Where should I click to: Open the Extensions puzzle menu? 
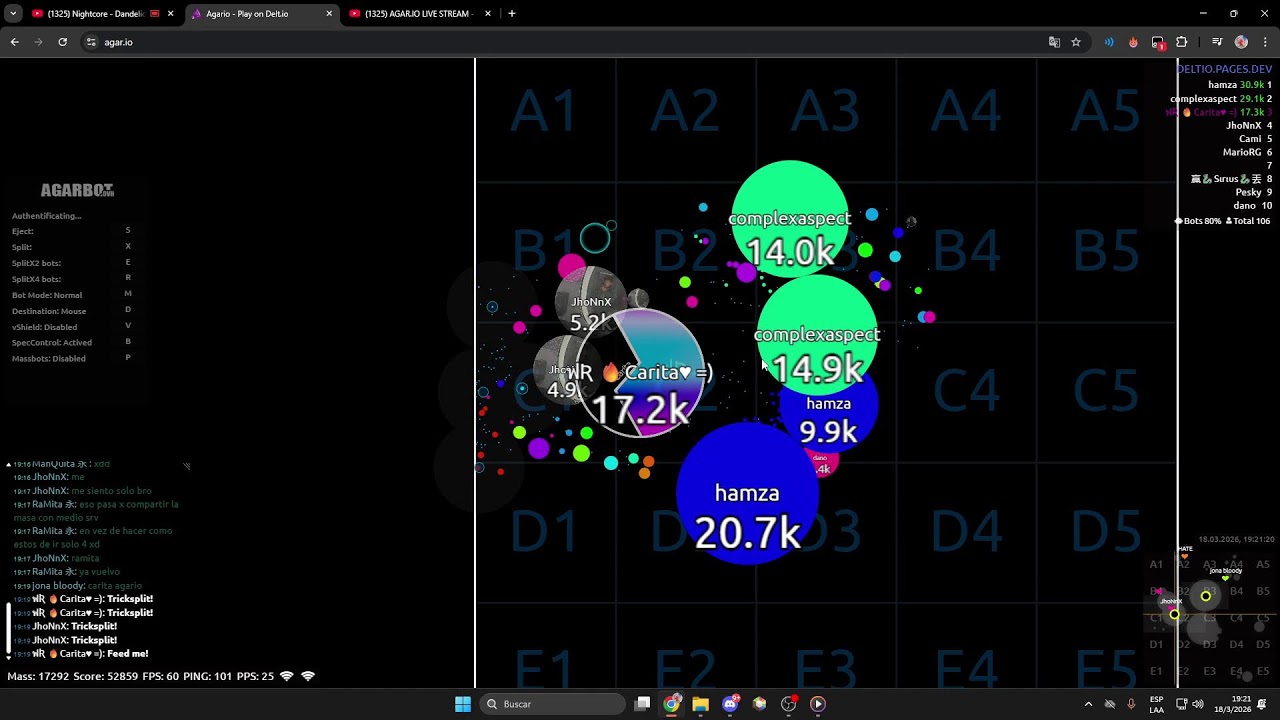1182,42
